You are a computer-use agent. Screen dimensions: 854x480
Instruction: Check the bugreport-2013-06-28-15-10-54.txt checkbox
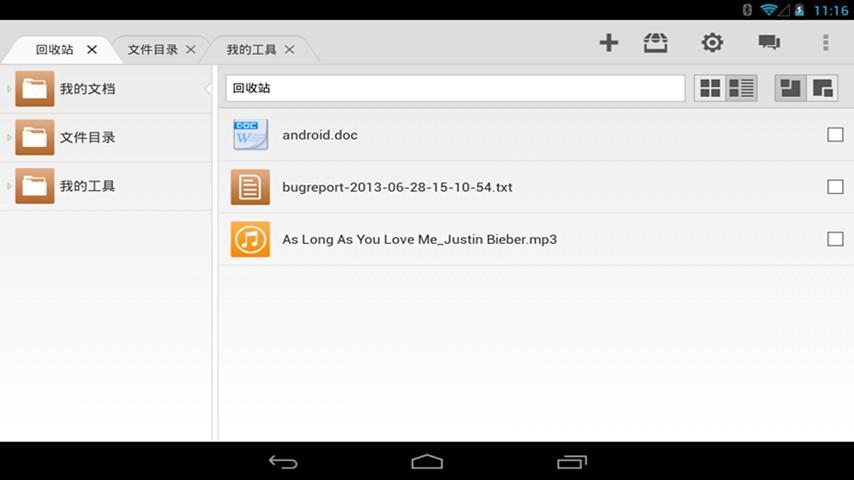click(x=835, y=187)
